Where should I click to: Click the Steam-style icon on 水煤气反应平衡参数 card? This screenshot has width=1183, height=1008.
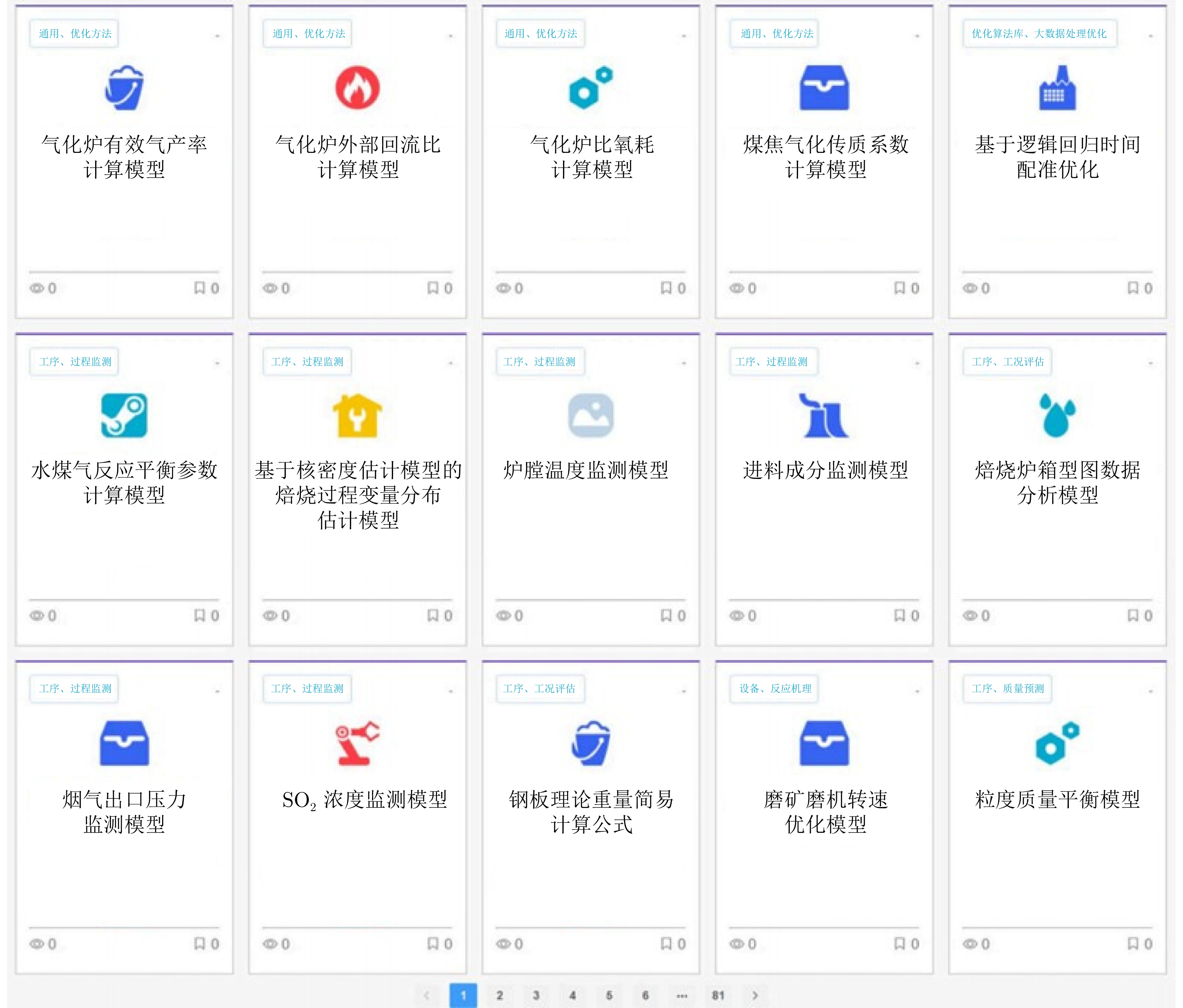(124, 415)
